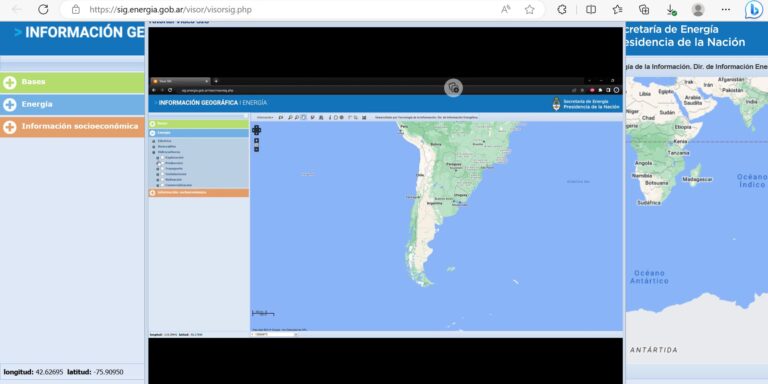Click the Namibia label on the map
Screen dimensions: 768x384
pyautogui.click(x=642, y=175)
